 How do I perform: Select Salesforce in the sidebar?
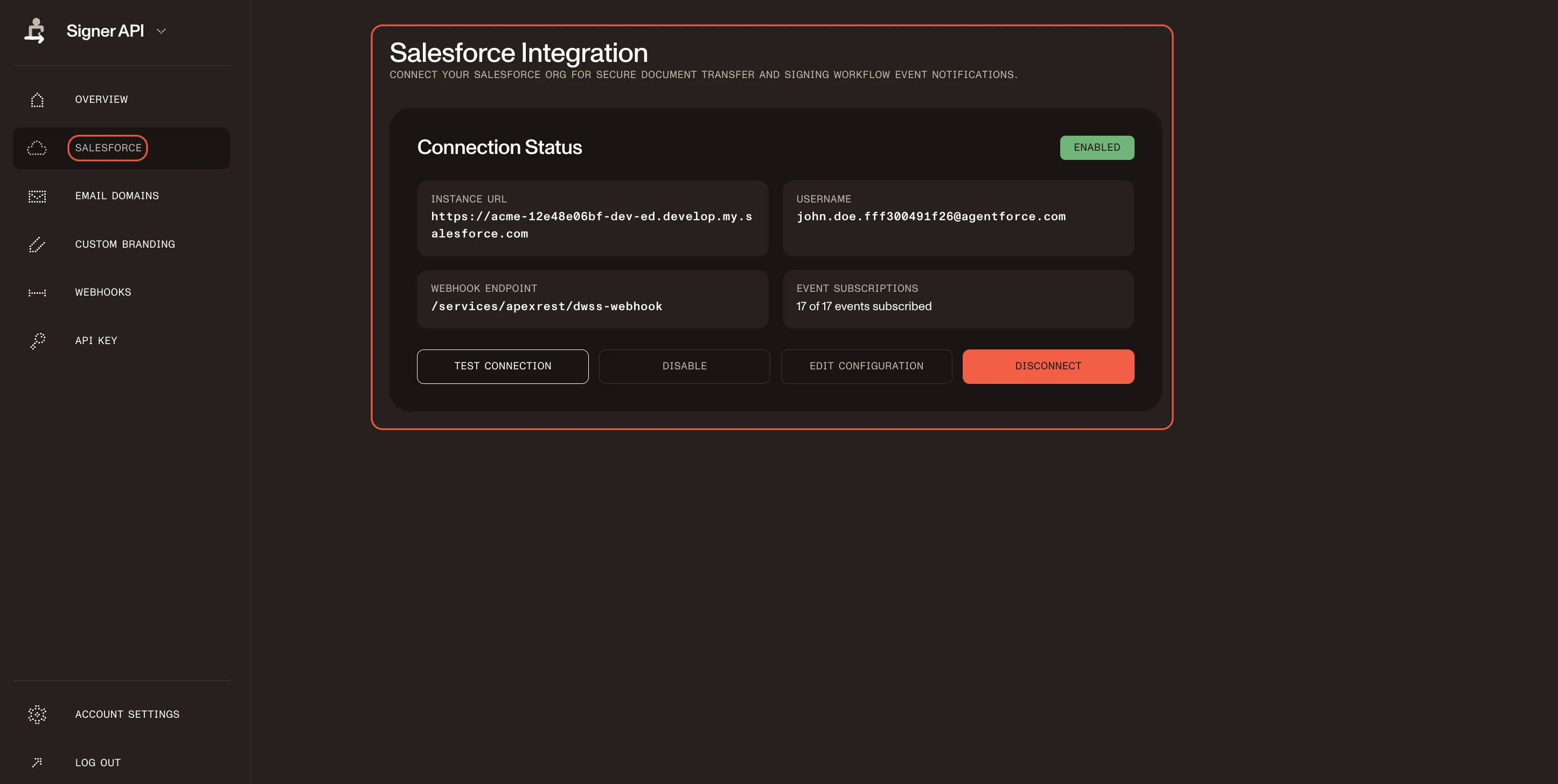pyautogui.click(x=121, y=148)
